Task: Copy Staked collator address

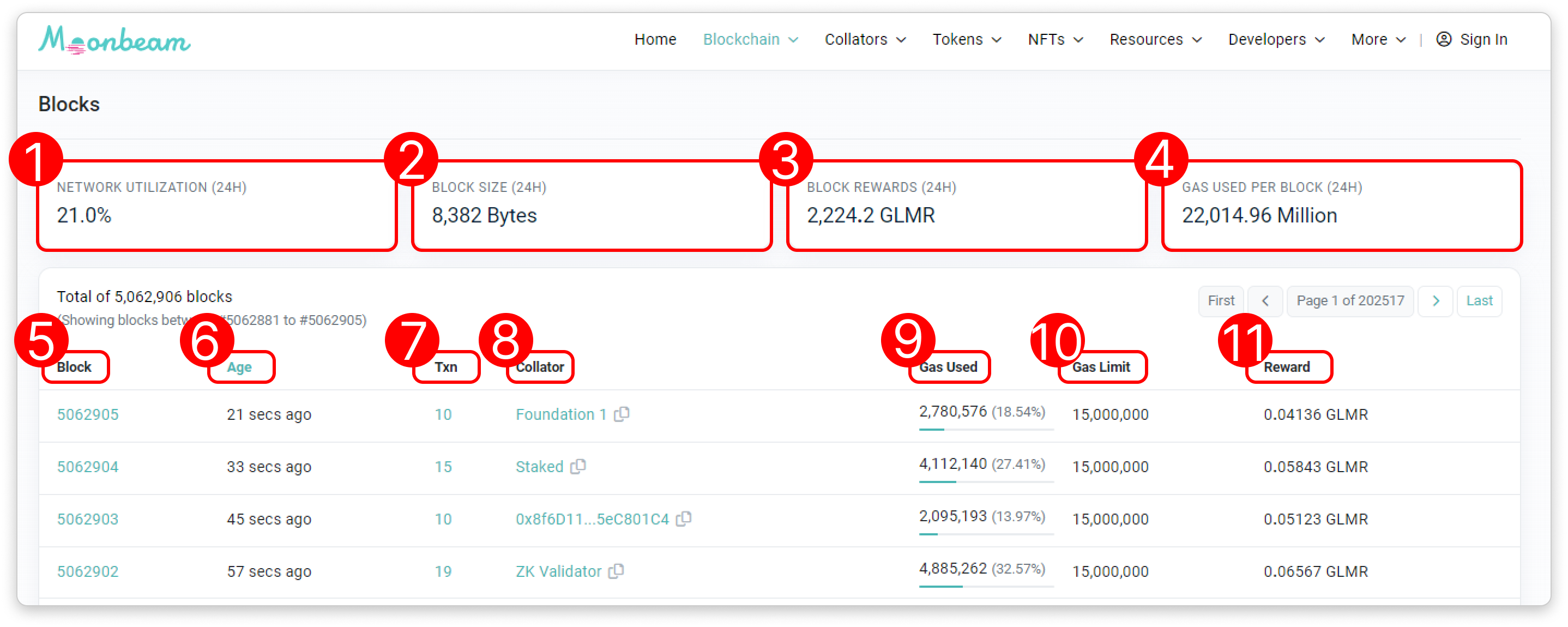Action: [578, 466]
